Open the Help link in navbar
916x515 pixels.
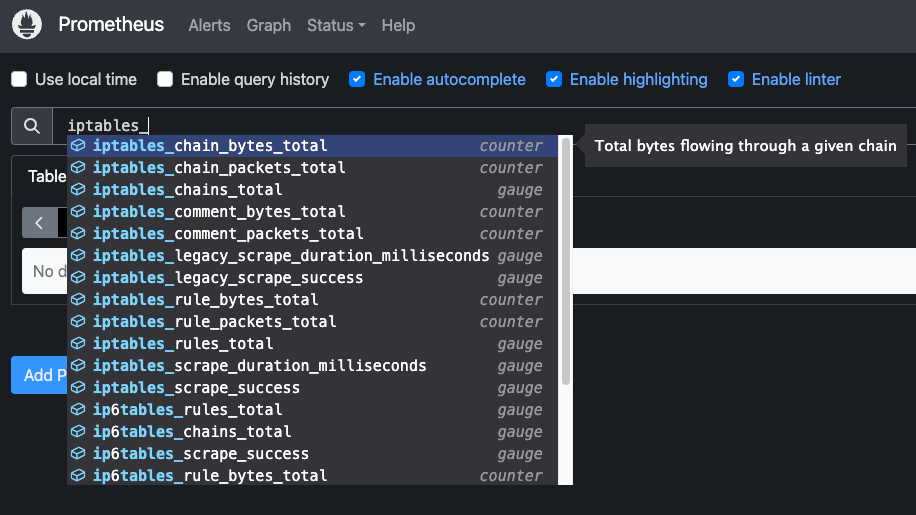point(398,25)
